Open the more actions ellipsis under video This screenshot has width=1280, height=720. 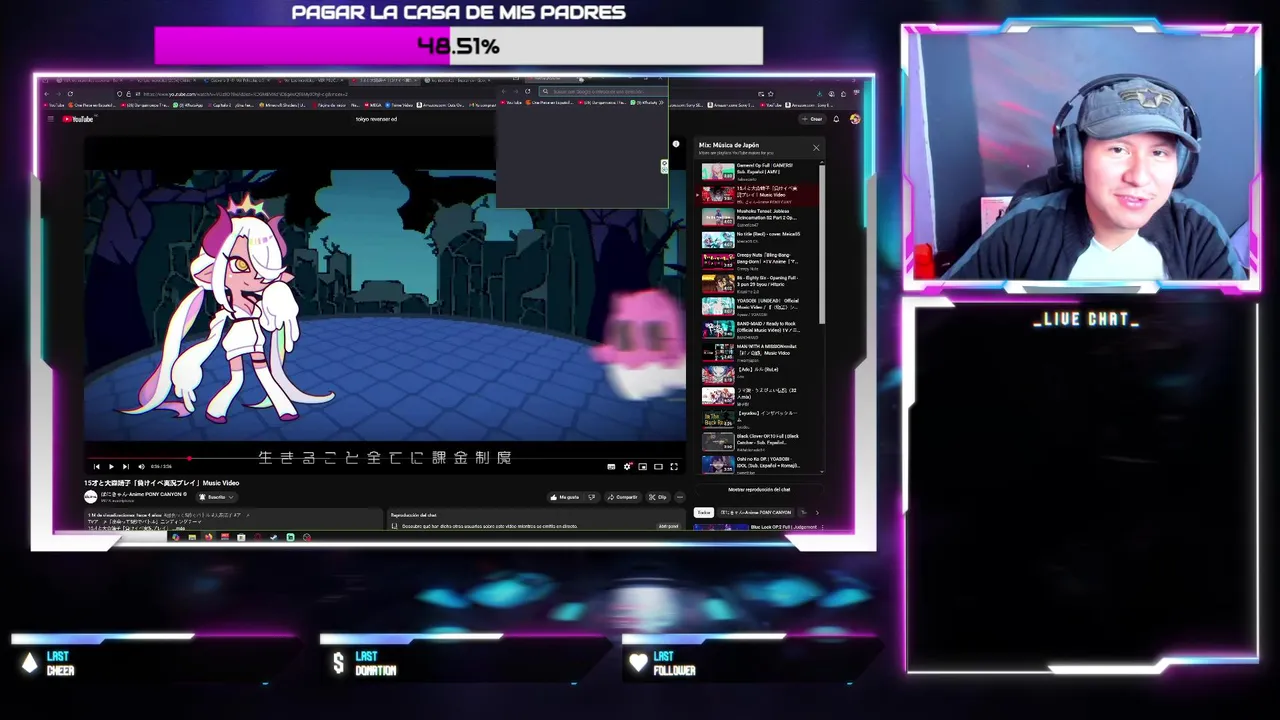click(x=680, y=497)
